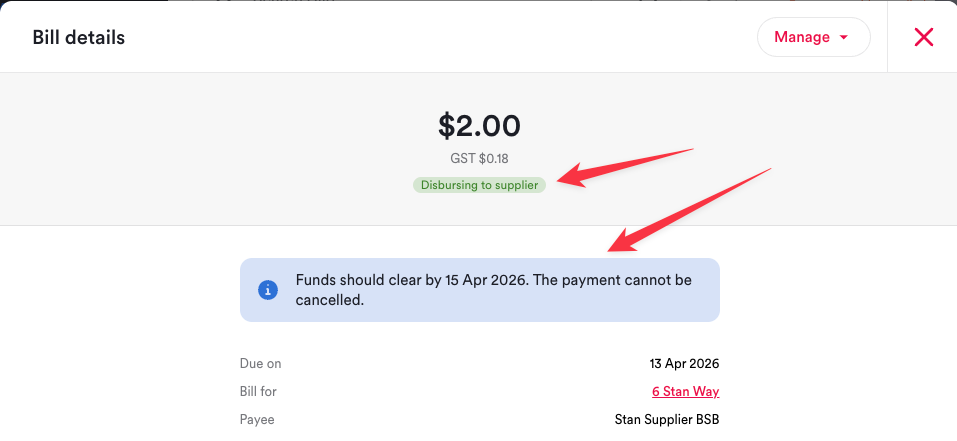Open the 6 Stan Way link

685,391
